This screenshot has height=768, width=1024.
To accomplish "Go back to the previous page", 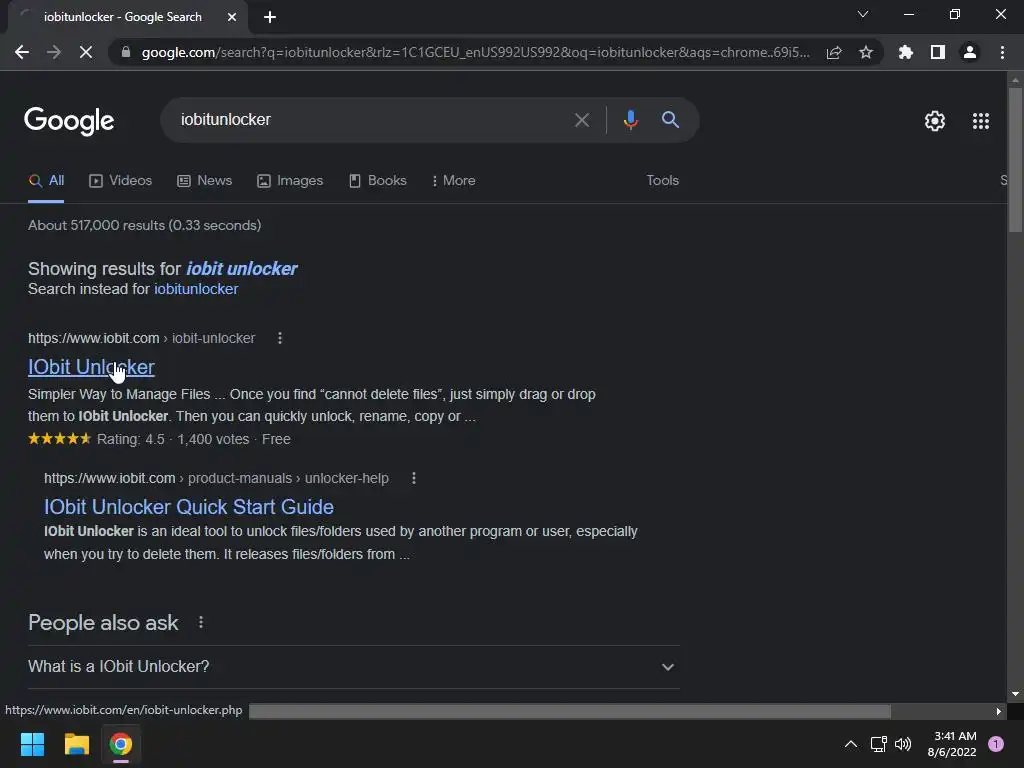I will click(22, 52).
